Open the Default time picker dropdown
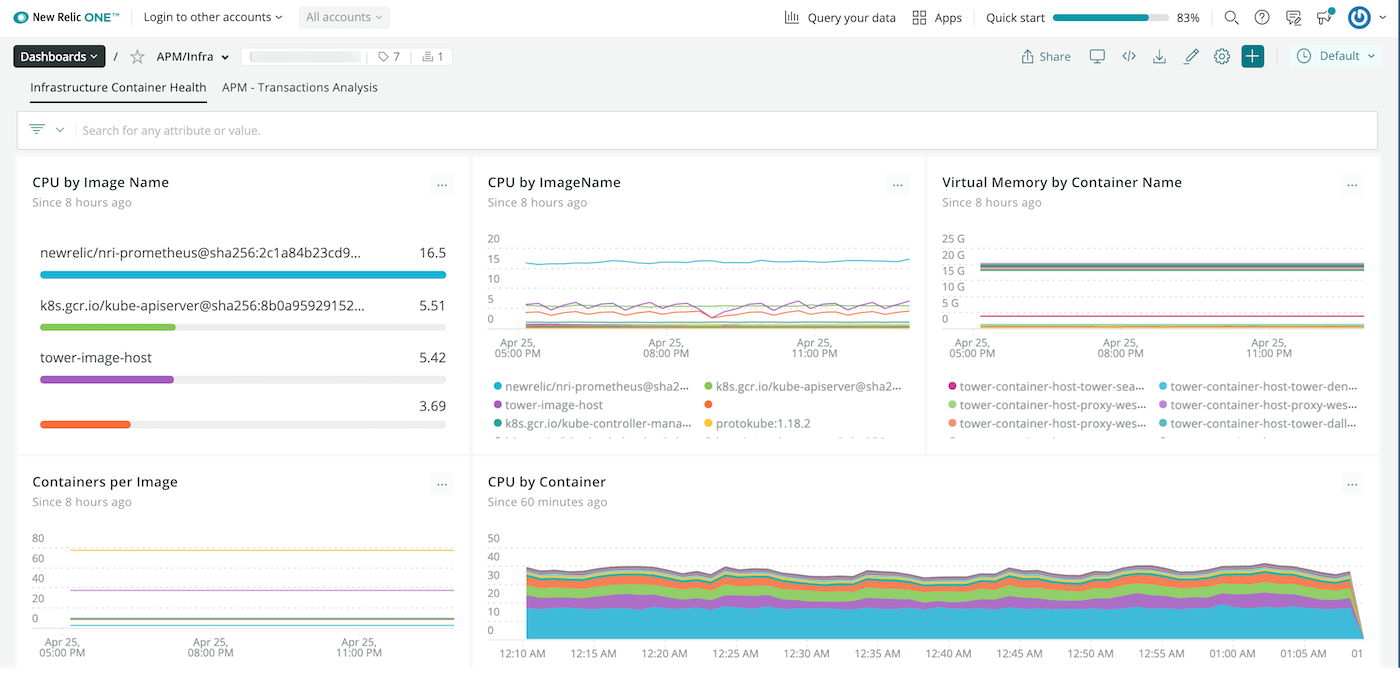The height and width of the screenshot is (673, 1400). (1336, 56)
